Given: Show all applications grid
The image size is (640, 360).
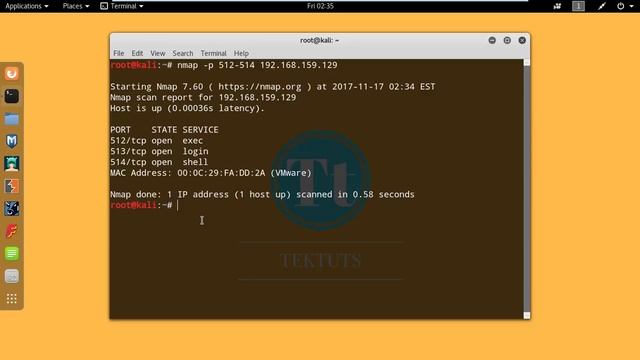Looking at the screenshot, I should tap(11, 299).
